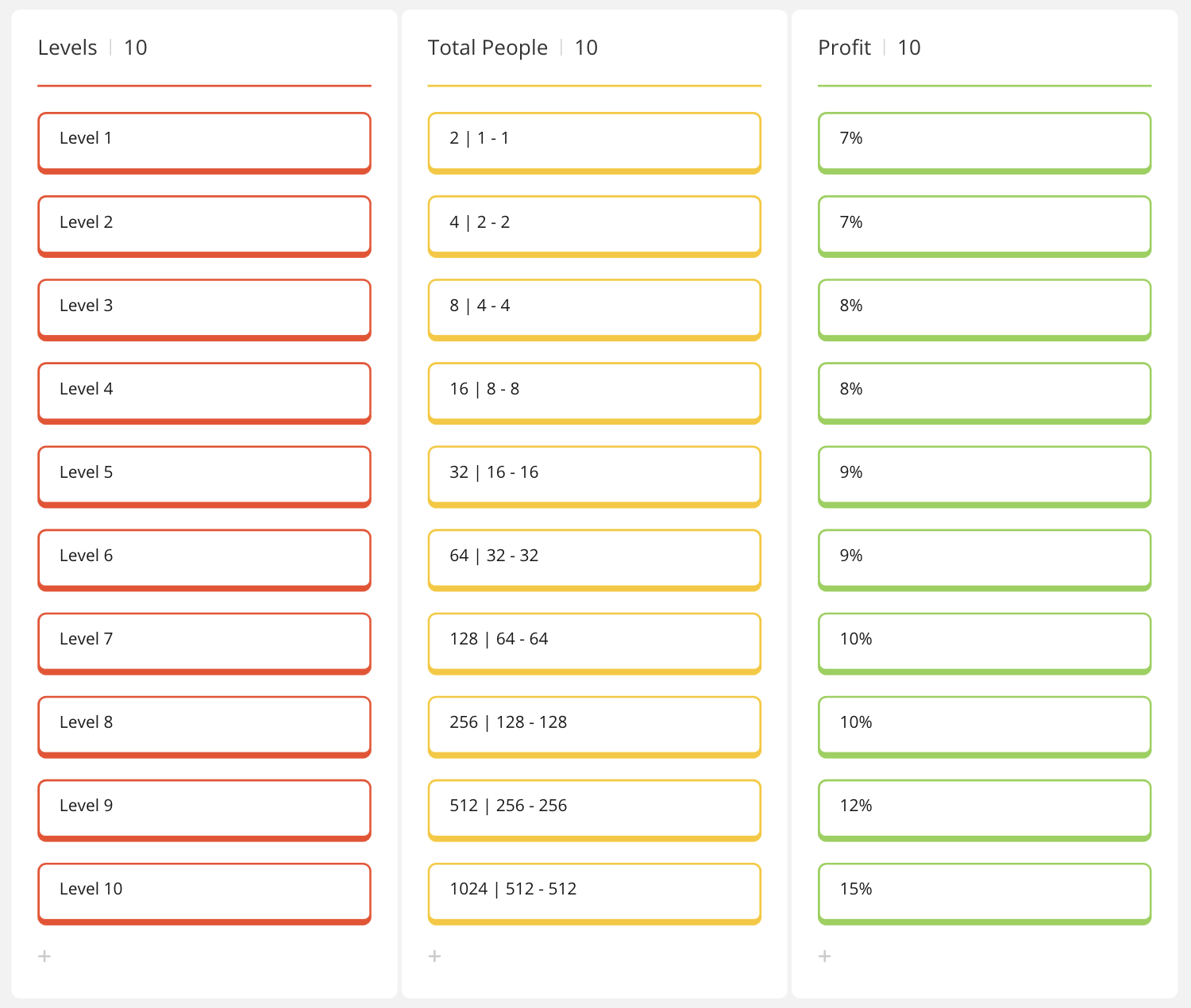The width and height of the screenshot is (1191, 1008).
Task: Open the Level 1 card
Action: pyautogui.click(x=204, y=143)
